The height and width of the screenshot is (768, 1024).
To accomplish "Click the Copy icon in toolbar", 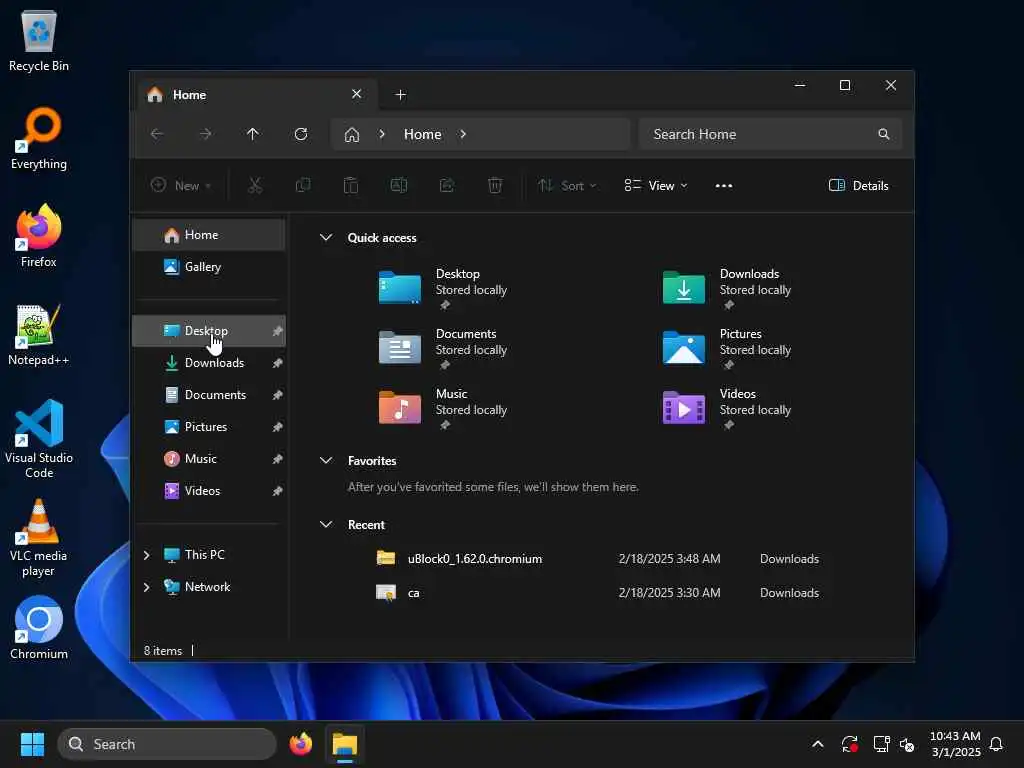I will pos(303,186).
